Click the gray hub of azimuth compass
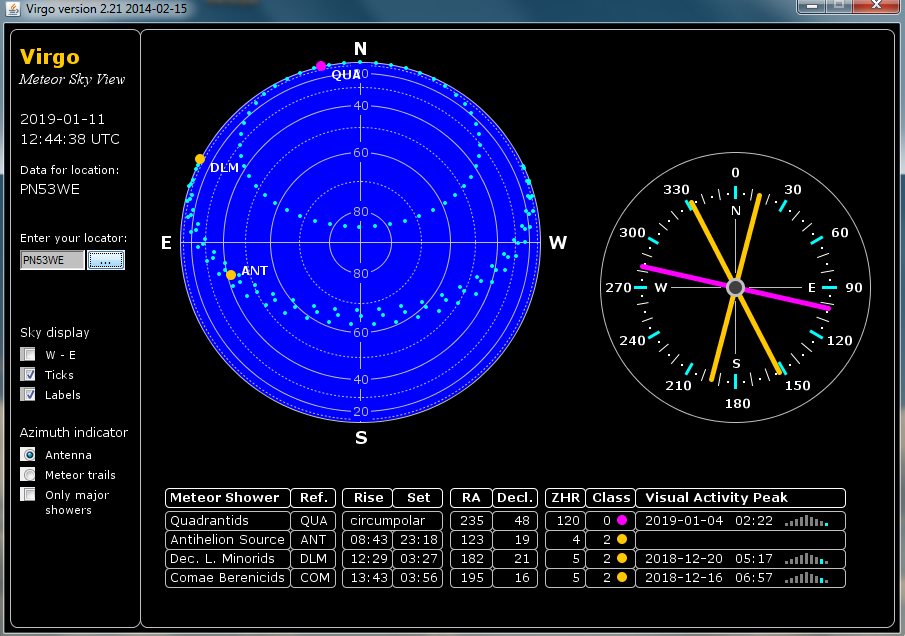 point(735,287)
